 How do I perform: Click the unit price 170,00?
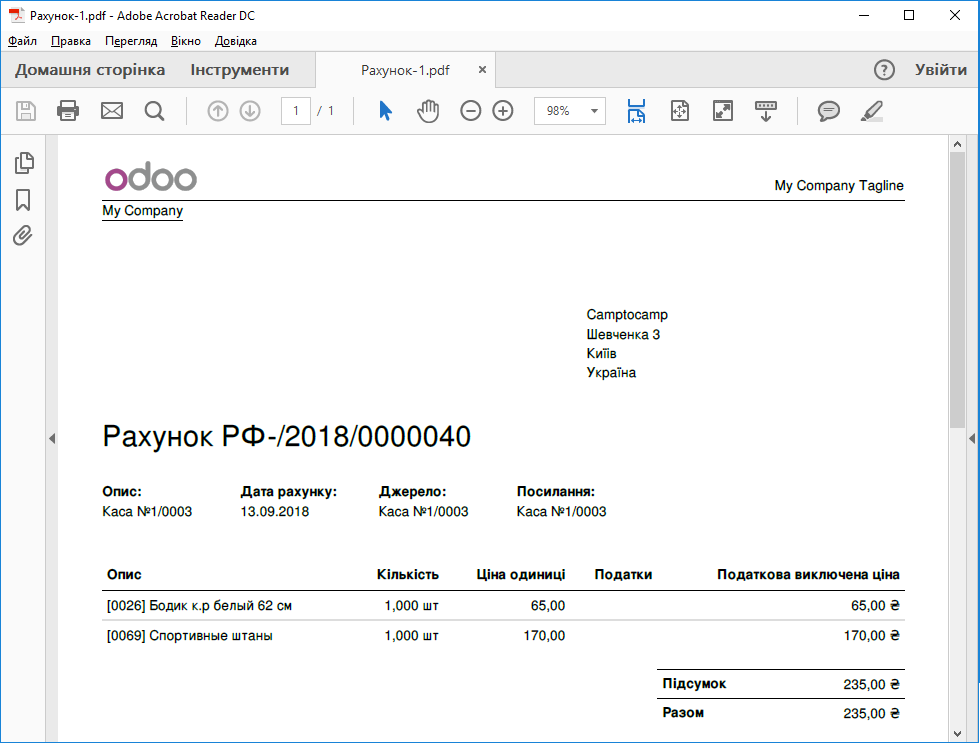[544, 636]
